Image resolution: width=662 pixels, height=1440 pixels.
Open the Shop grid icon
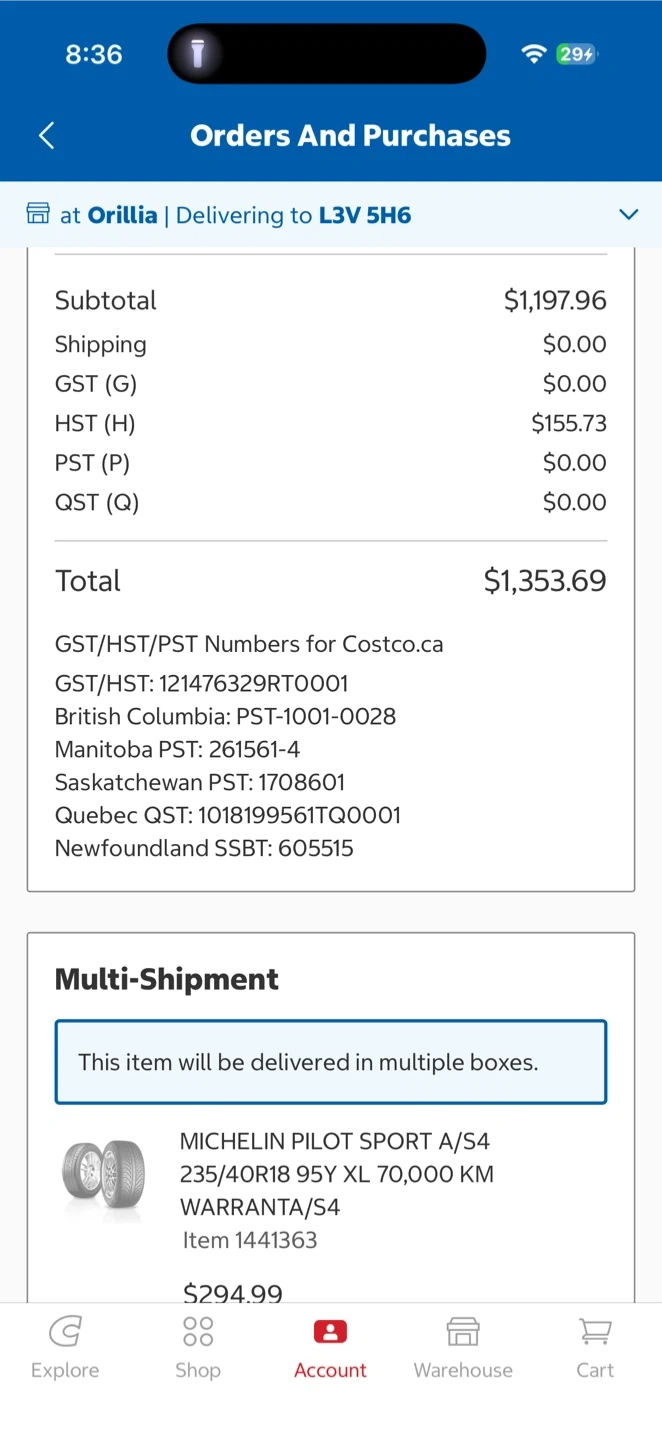(x=198, y=1332)
